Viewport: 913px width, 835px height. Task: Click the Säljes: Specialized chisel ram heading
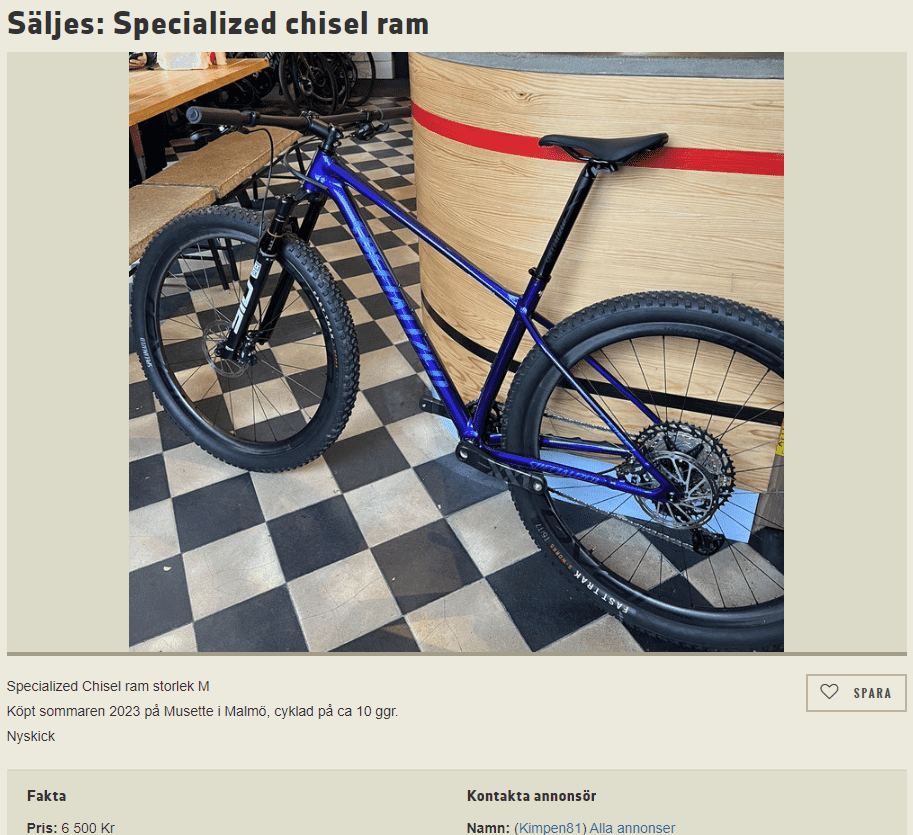(218, 24)
